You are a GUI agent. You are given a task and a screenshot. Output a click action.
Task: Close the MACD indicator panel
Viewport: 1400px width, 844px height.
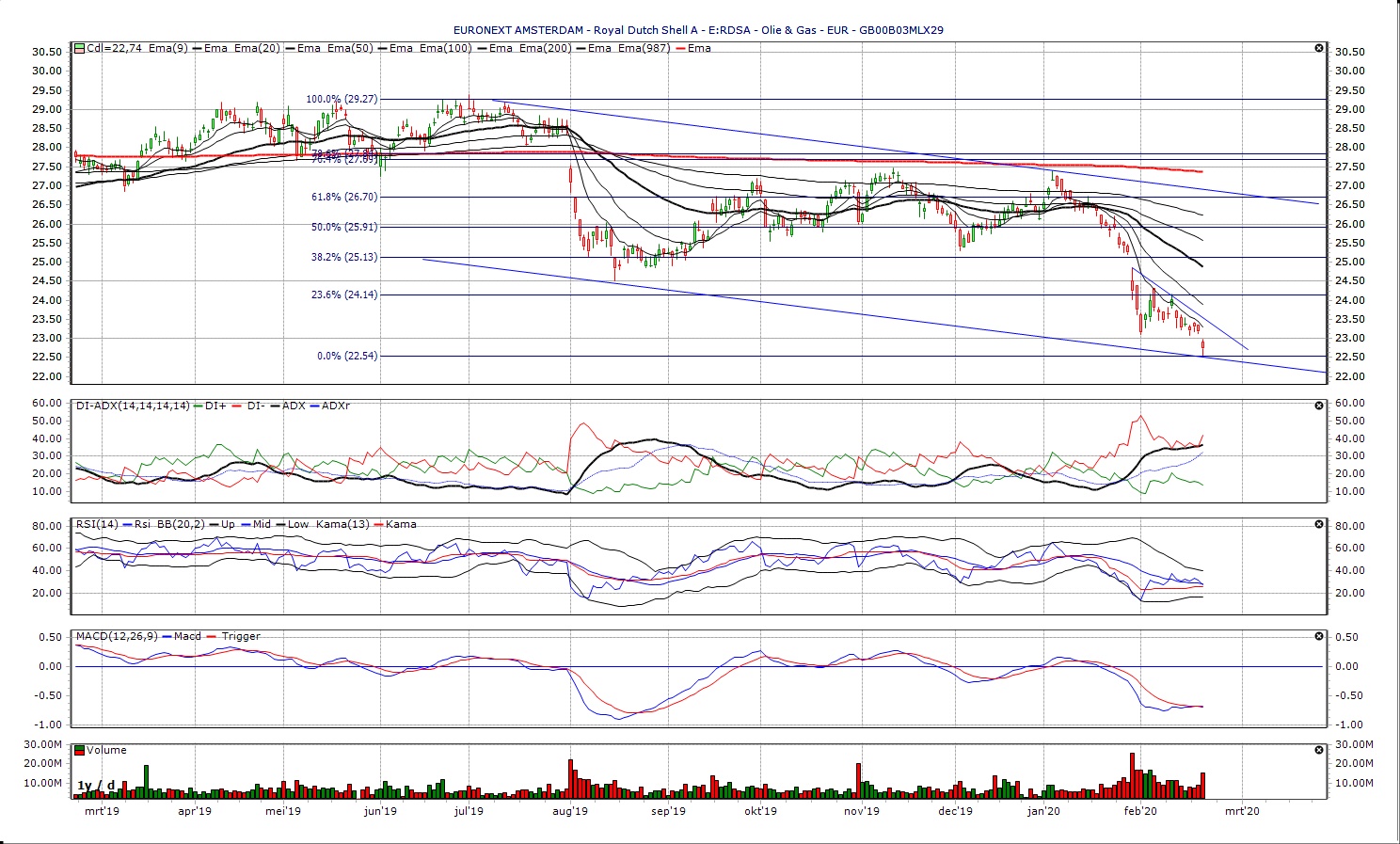1319,636
